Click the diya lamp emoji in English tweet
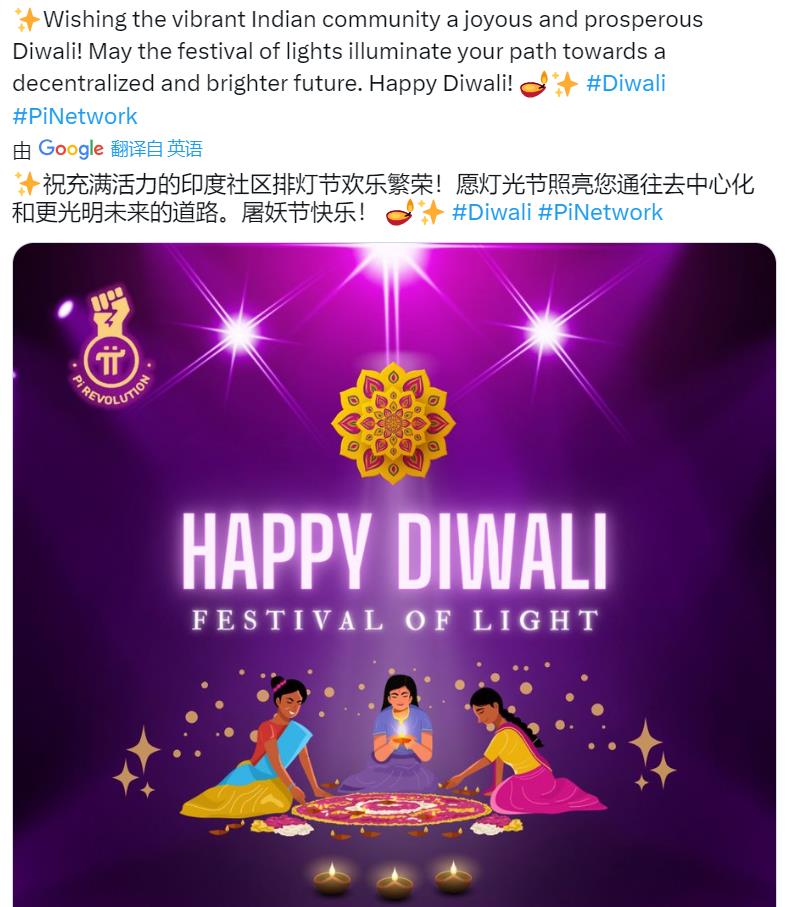This screenshot has width=794, height=907. point(534,84)
